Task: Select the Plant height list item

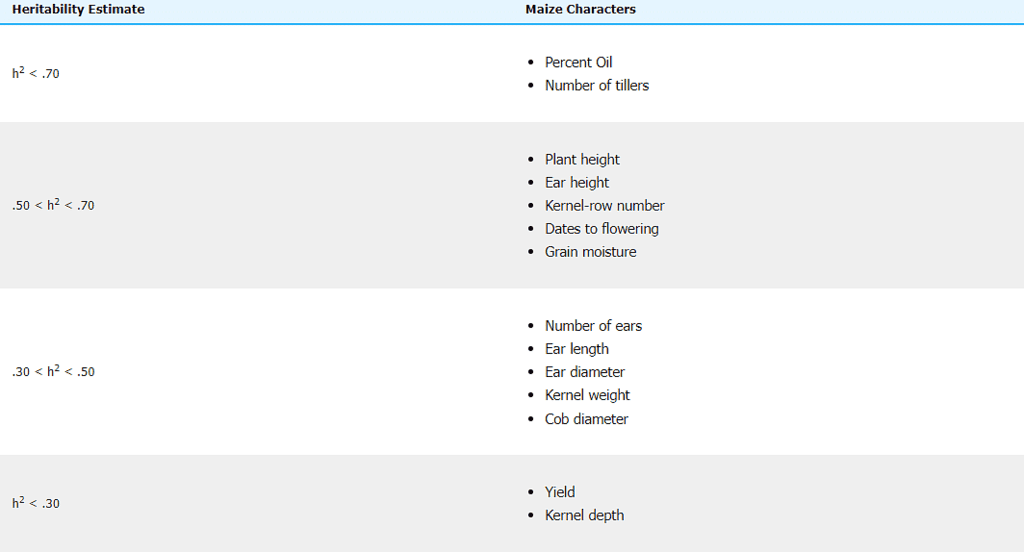Action: 582,160
